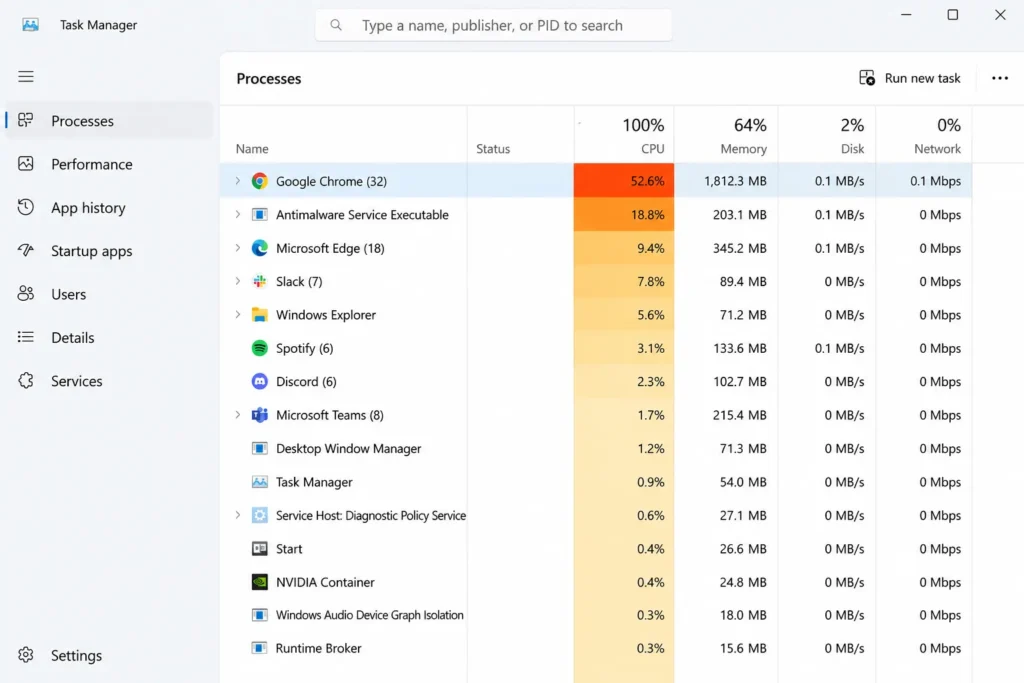This screenshot has width=1024, height=683.
Task: Click the Task Manager app icon in title bar
Action: pos(30,25)
